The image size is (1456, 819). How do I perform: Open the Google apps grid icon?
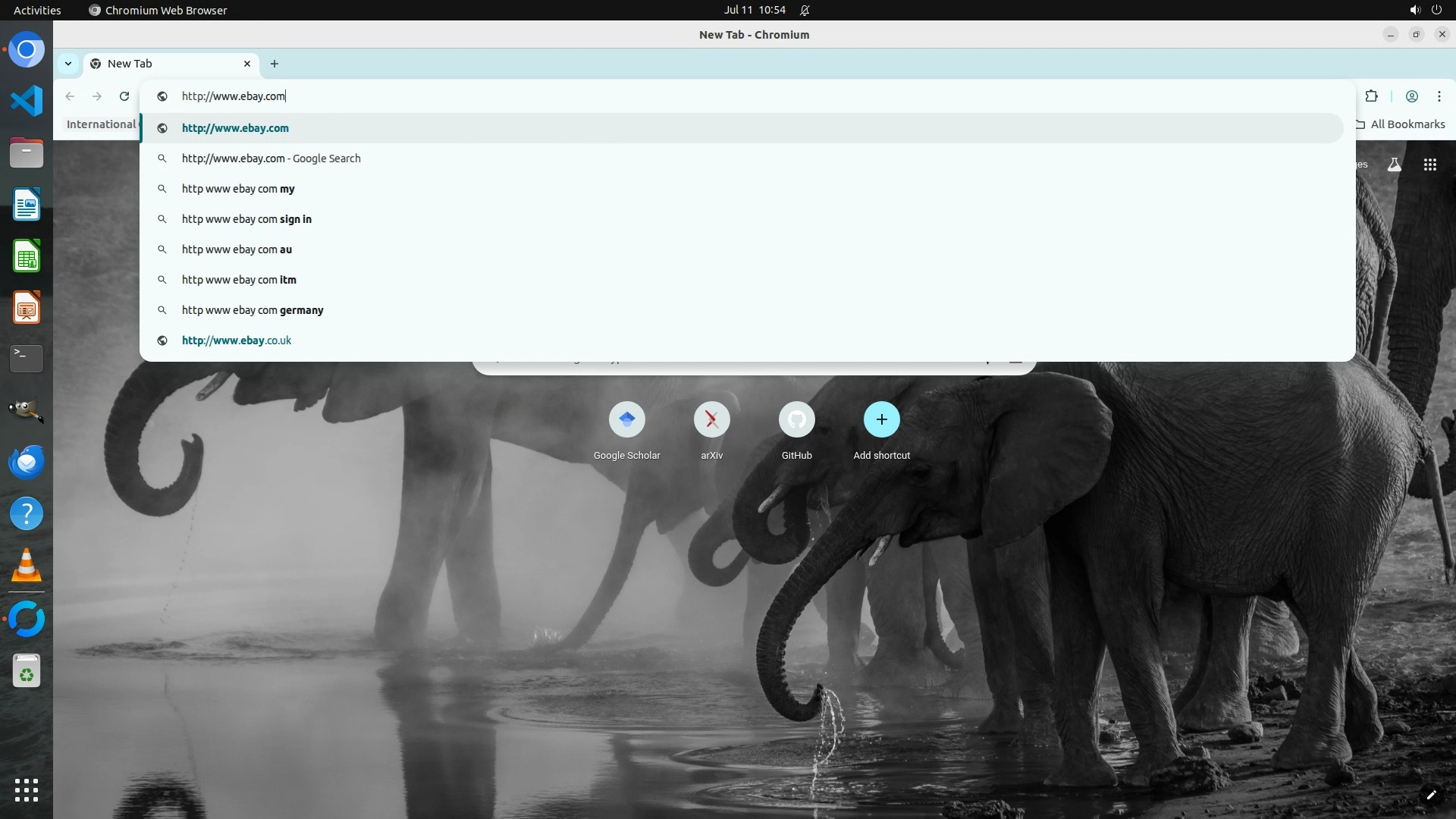click(x=1430, y=165)
